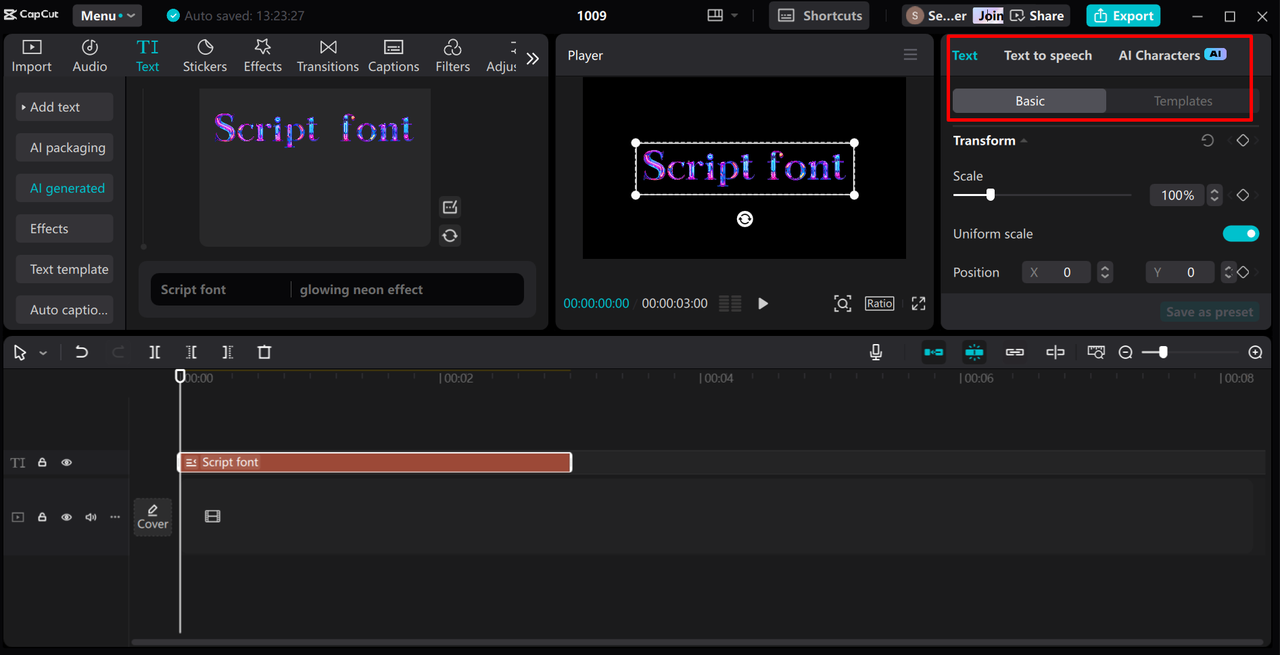
Task: Click the Position X value field
Action: point(1068,272)
